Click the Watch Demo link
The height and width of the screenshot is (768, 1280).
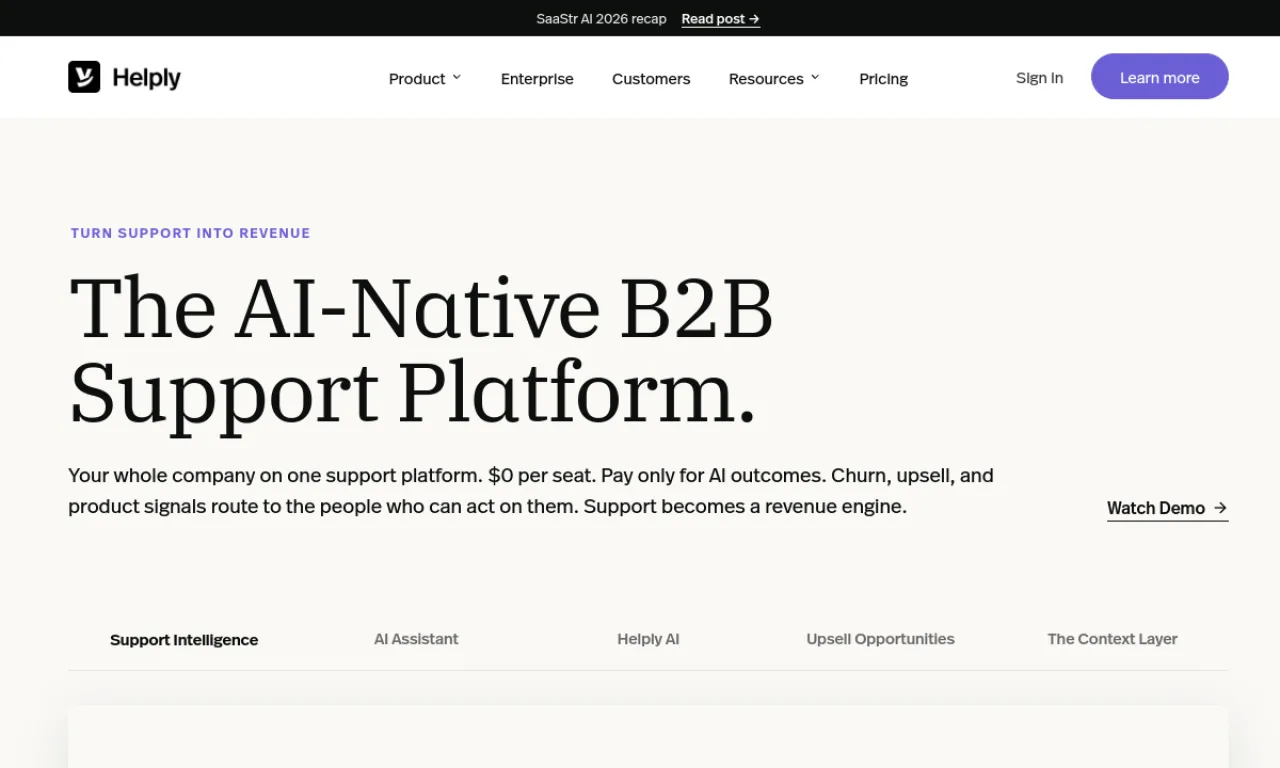point(1167,508)
